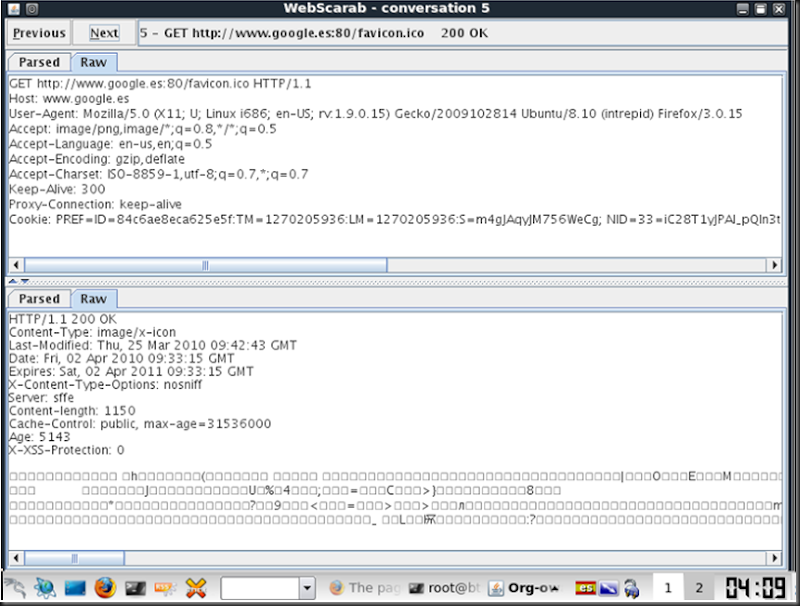Click the 'Server: sffe' response header
Image resolution: width=800 pixels, height=606 pixels.
point(41,398)
